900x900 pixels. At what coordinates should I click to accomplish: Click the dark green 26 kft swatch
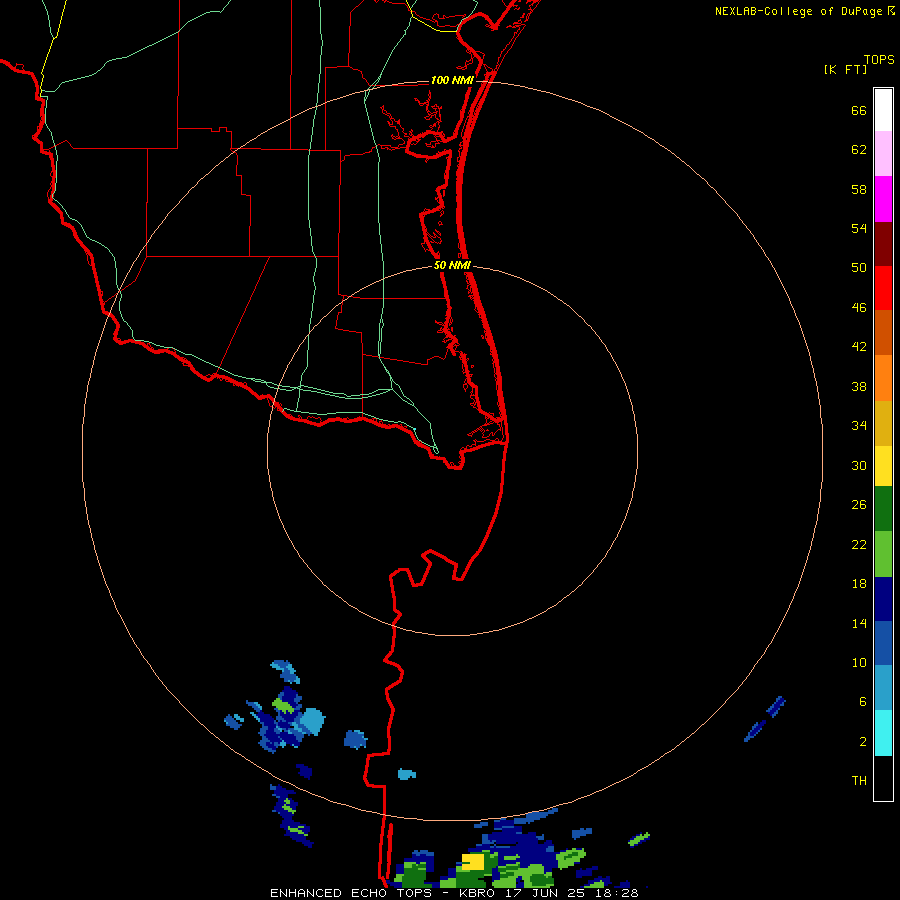pyautogui.click(x=883, y=509)
